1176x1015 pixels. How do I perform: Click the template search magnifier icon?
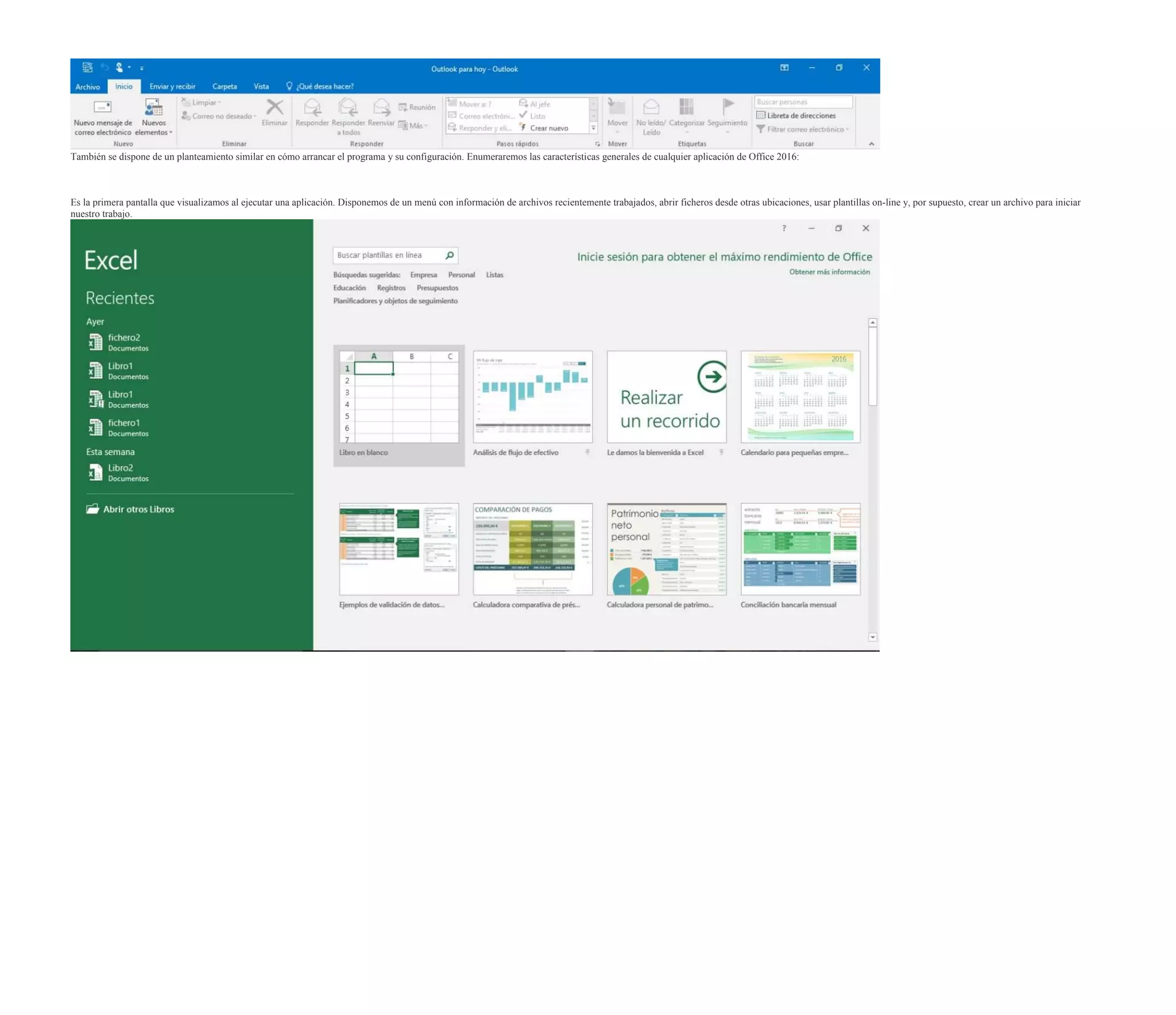click(x=450, y=255)
